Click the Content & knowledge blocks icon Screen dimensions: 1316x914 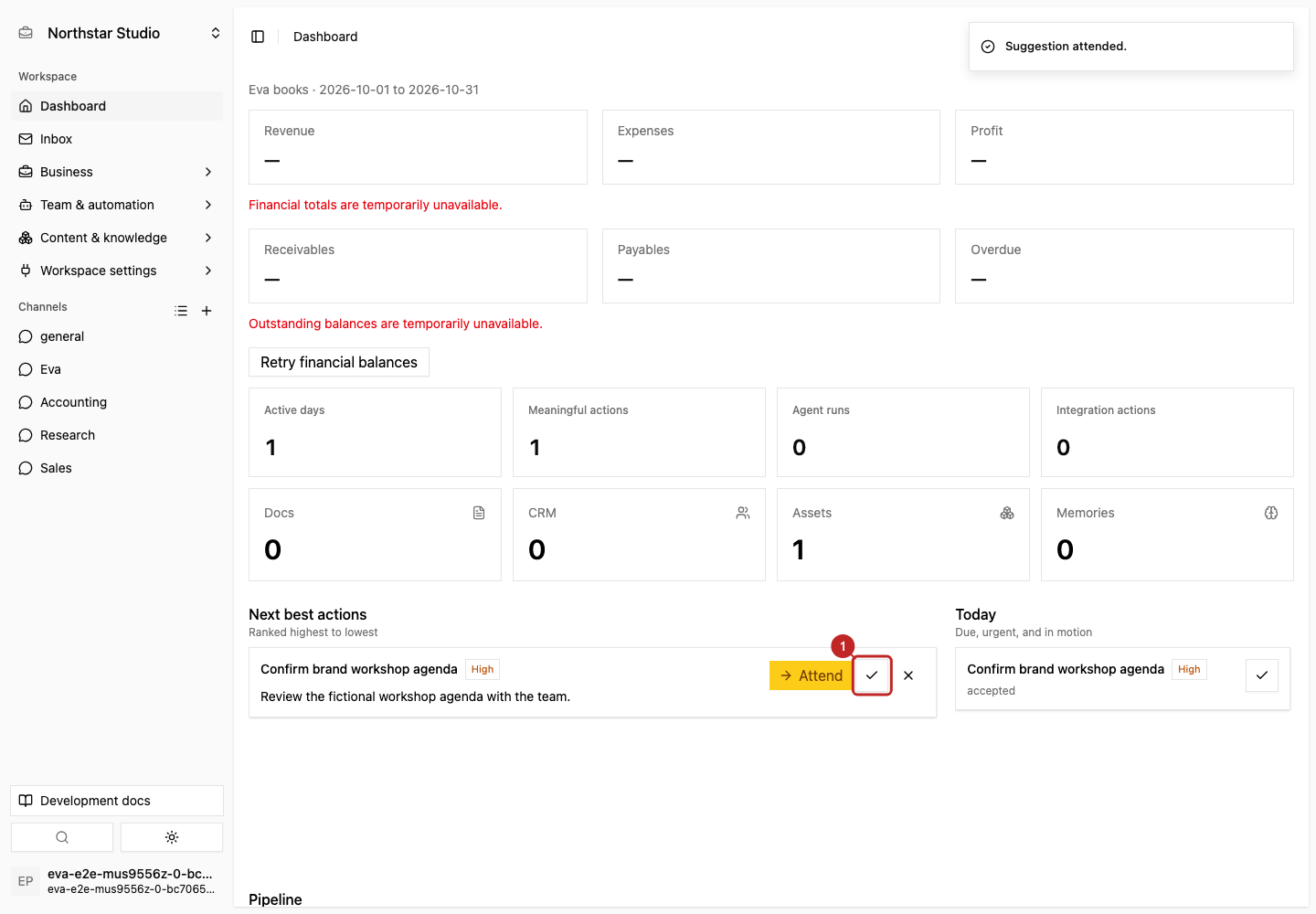coord(26,238)
